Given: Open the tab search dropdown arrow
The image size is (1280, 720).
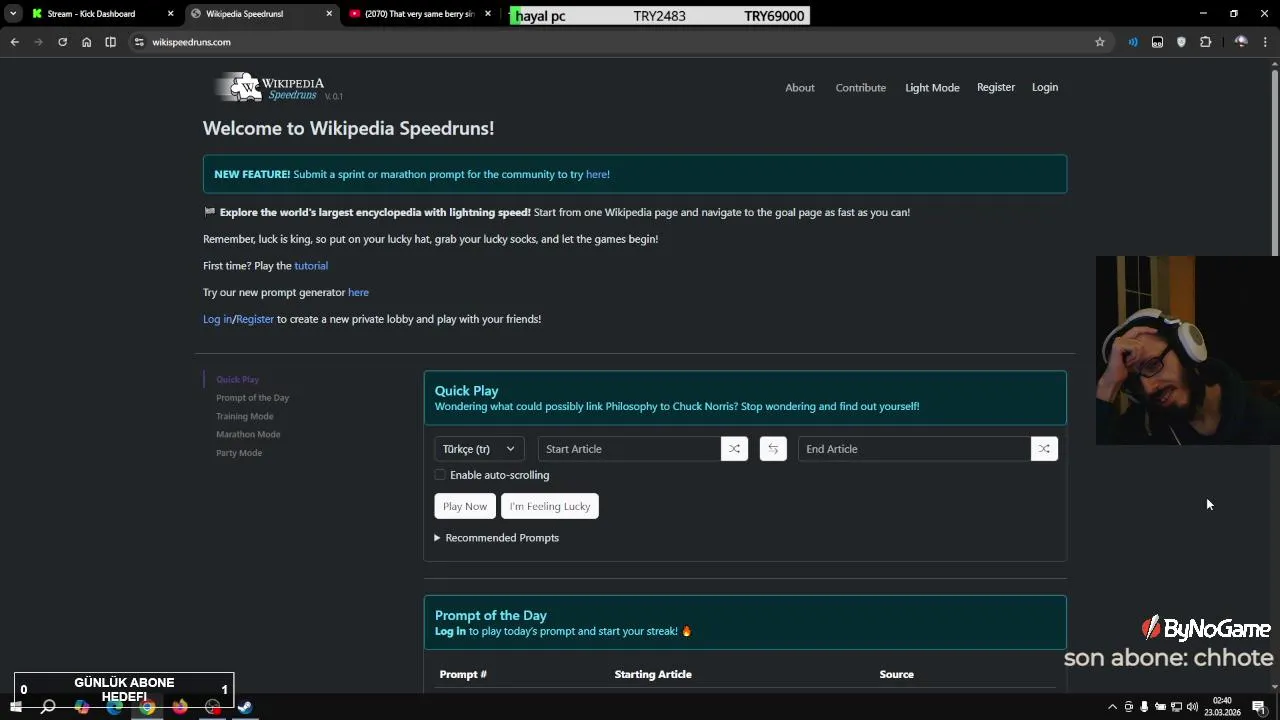Looking at the screenshot, I should pos(13,14).
